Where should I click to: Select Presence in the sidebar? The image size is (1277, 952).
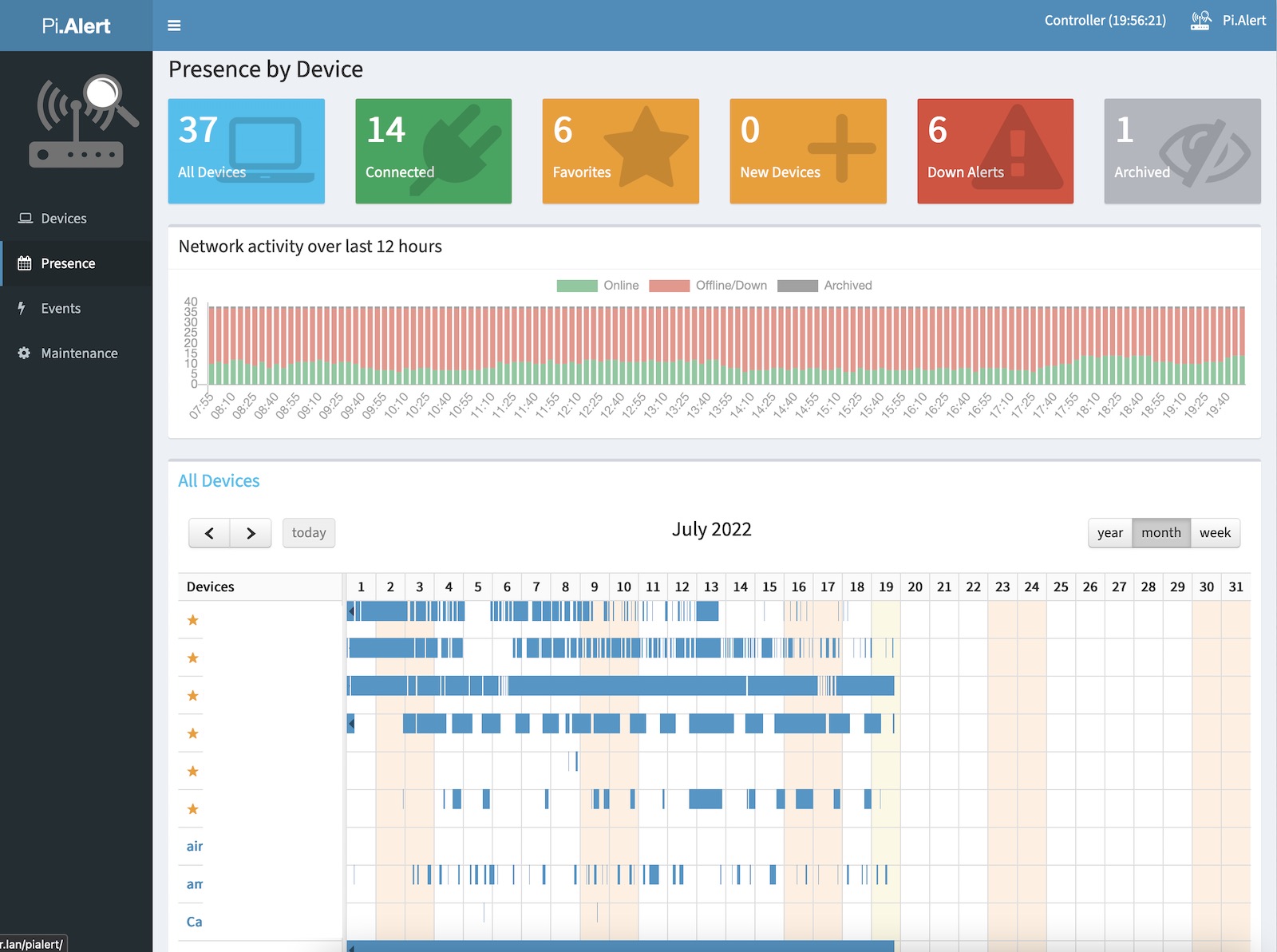[68, 263]
